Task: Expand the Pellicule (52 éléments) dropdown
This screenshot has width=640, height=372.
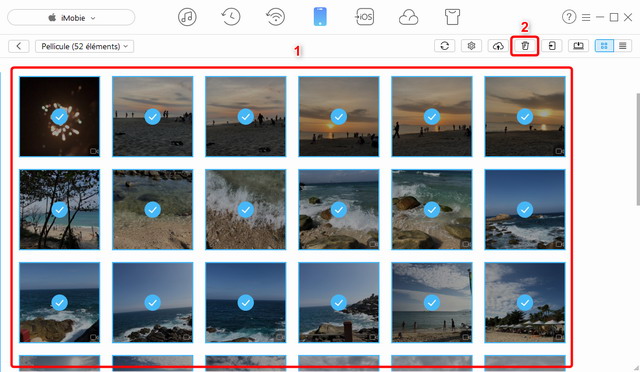Action: (x=84, y=46)
